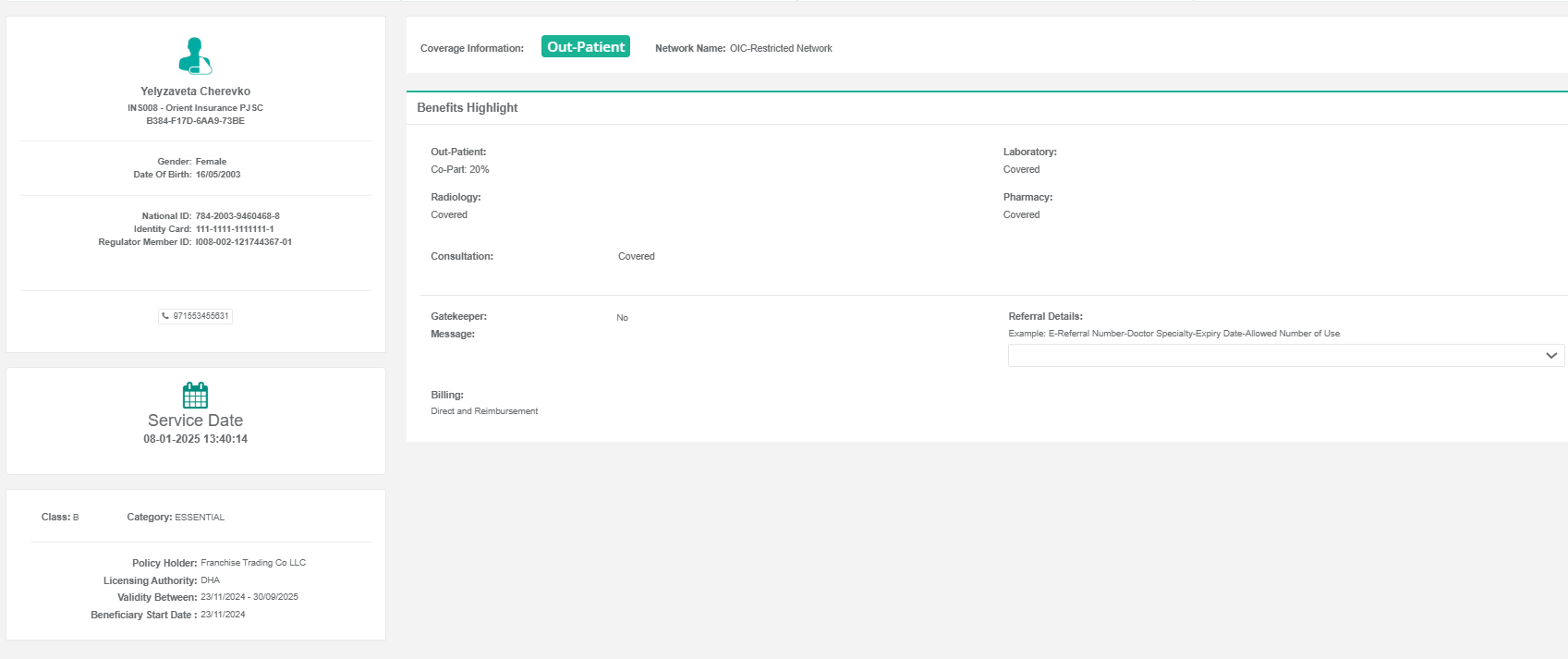Click the Validity Between date range

[x=249, y=597]
